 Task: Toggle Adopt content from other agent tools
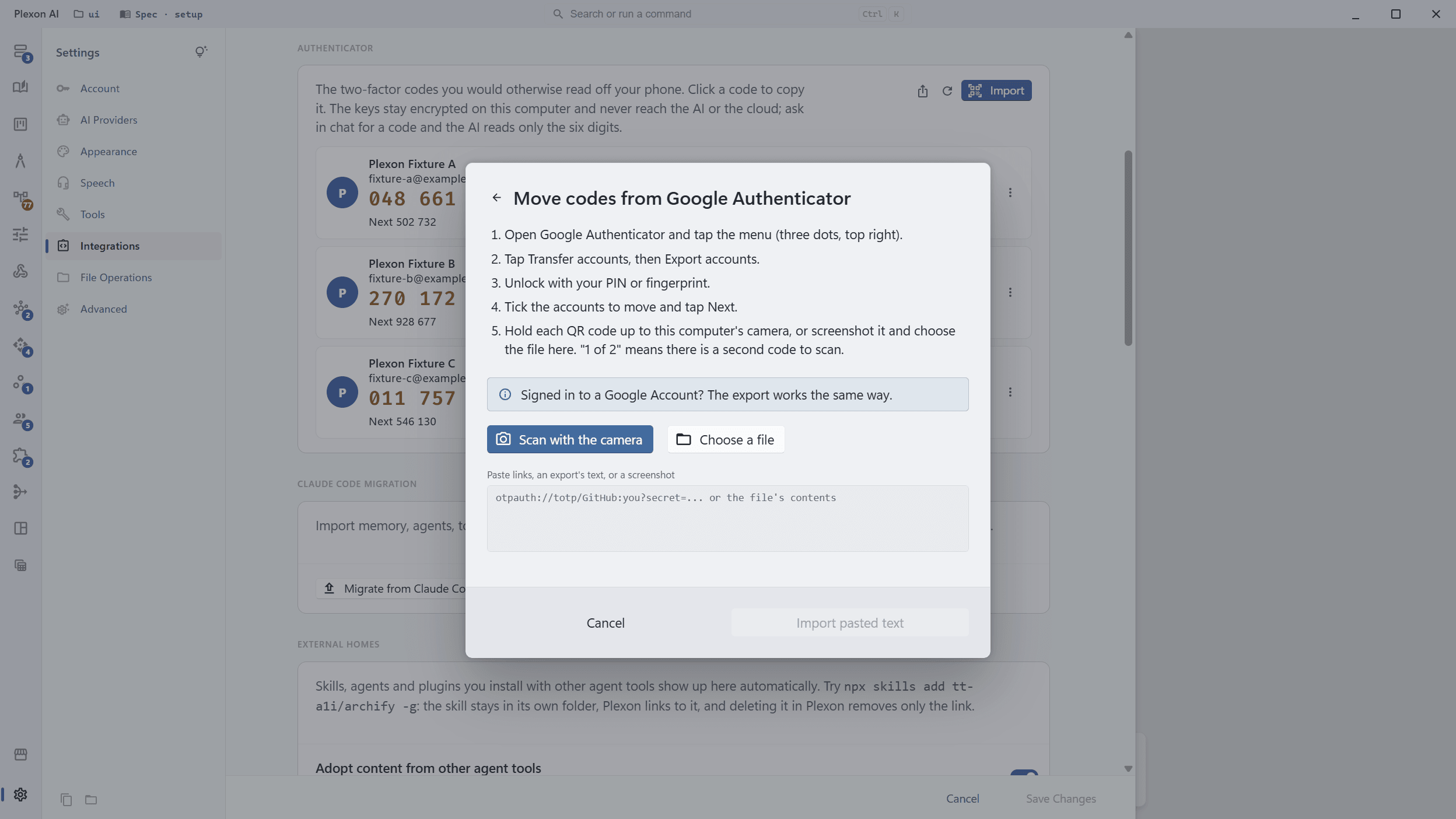[x=1024, y=773]
